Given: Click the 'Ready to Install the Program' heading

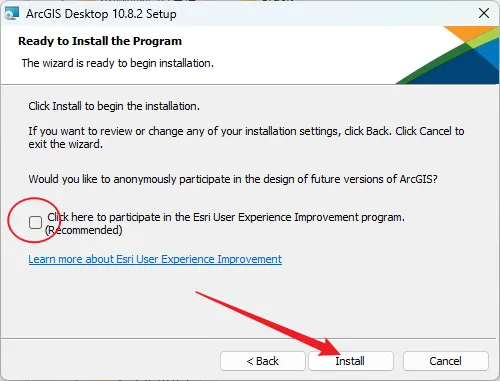Looking at the screenshot, I should coord(100,41).
